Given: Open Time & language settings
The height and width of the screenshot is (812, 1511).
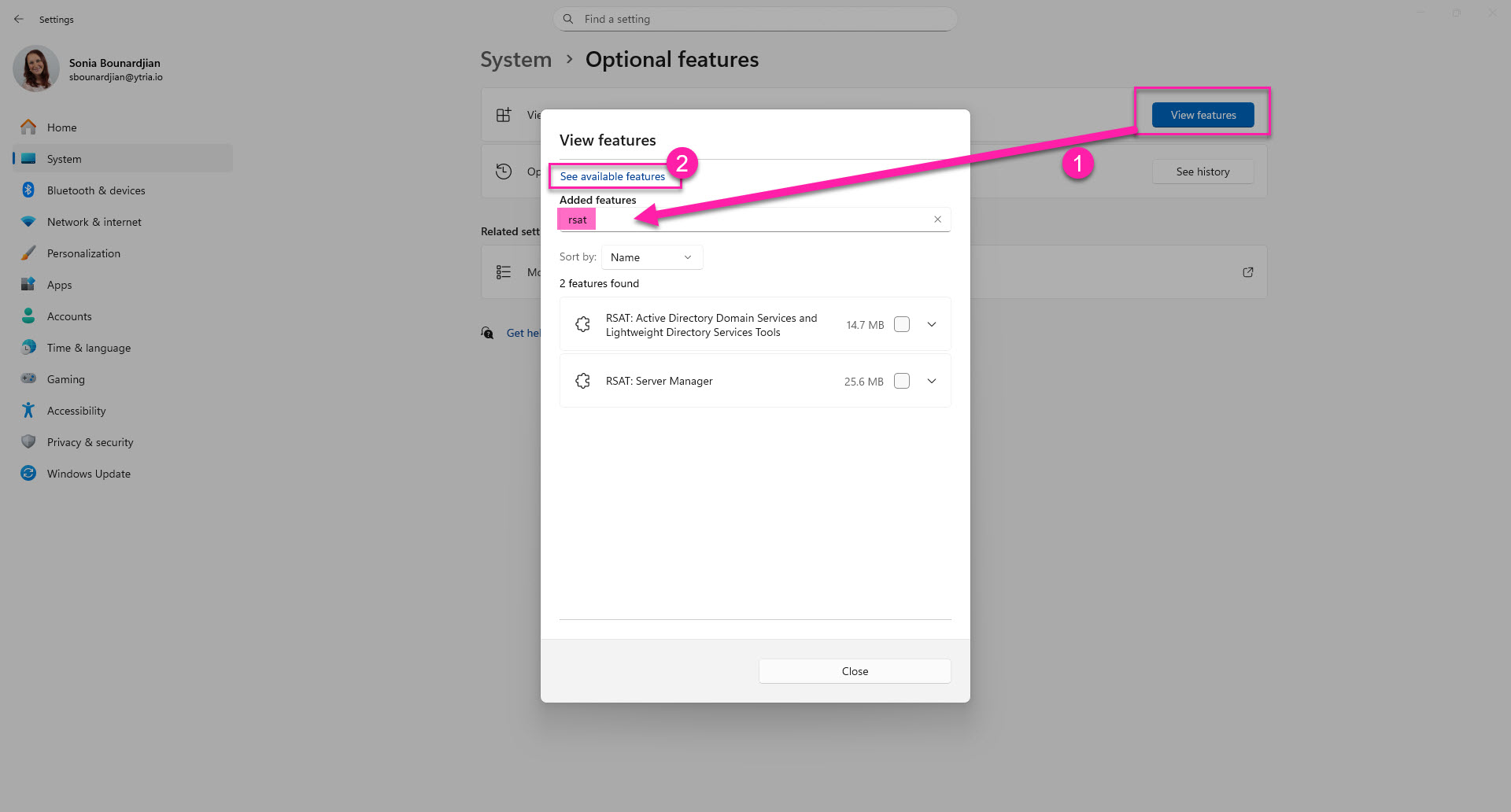Looking at the screenshot, I should click(89, 348).
